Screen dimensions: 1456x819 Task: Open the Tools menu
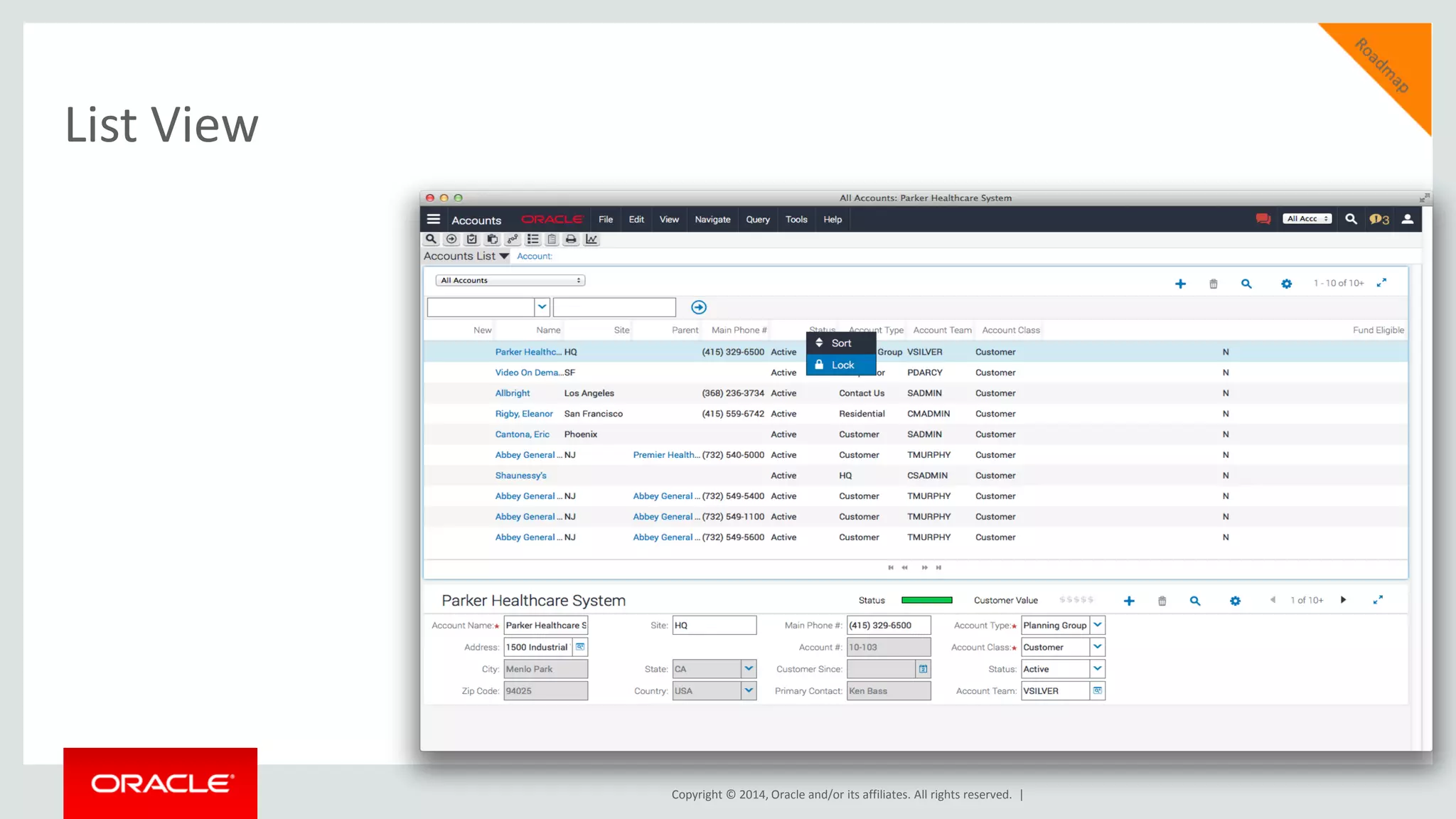coord(796,220)
